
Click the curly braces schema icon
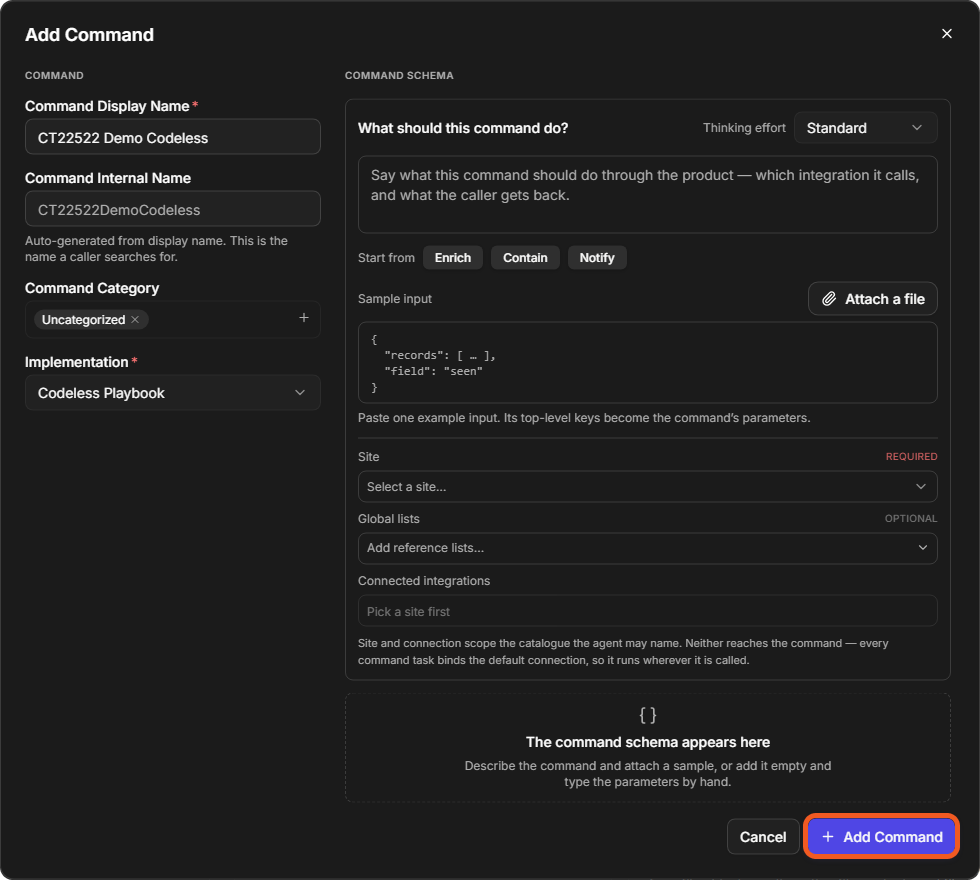648,715
